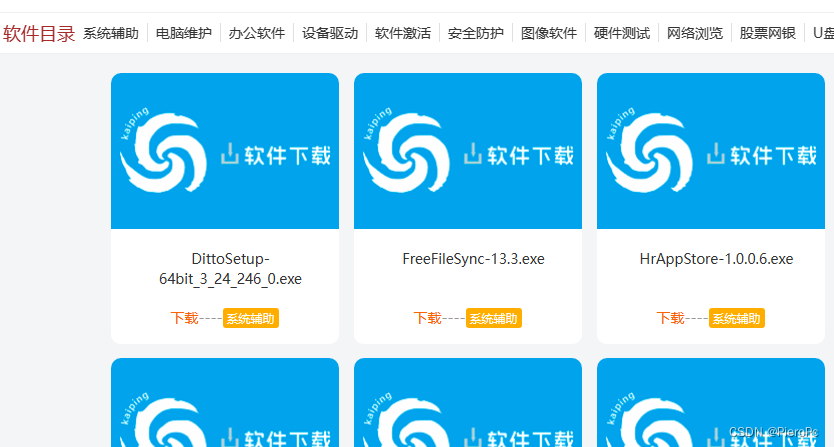Image resolution: width=834 pixels, height=447 pixels.
Task: Click the 系统辅助 tag on HrAppStore card
Action: pos(737,318)
